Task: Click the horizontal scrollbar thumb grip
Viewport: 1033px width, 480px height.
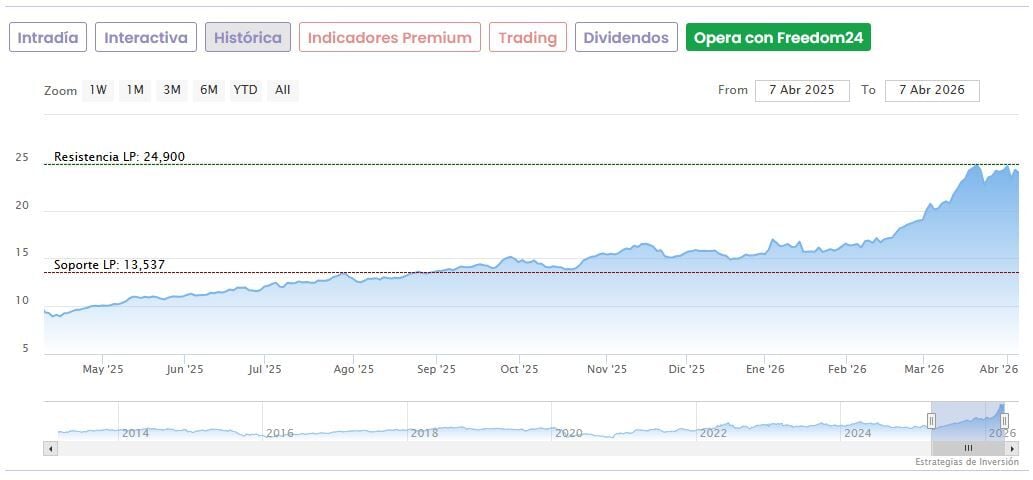Action: (x=968, y=448)
